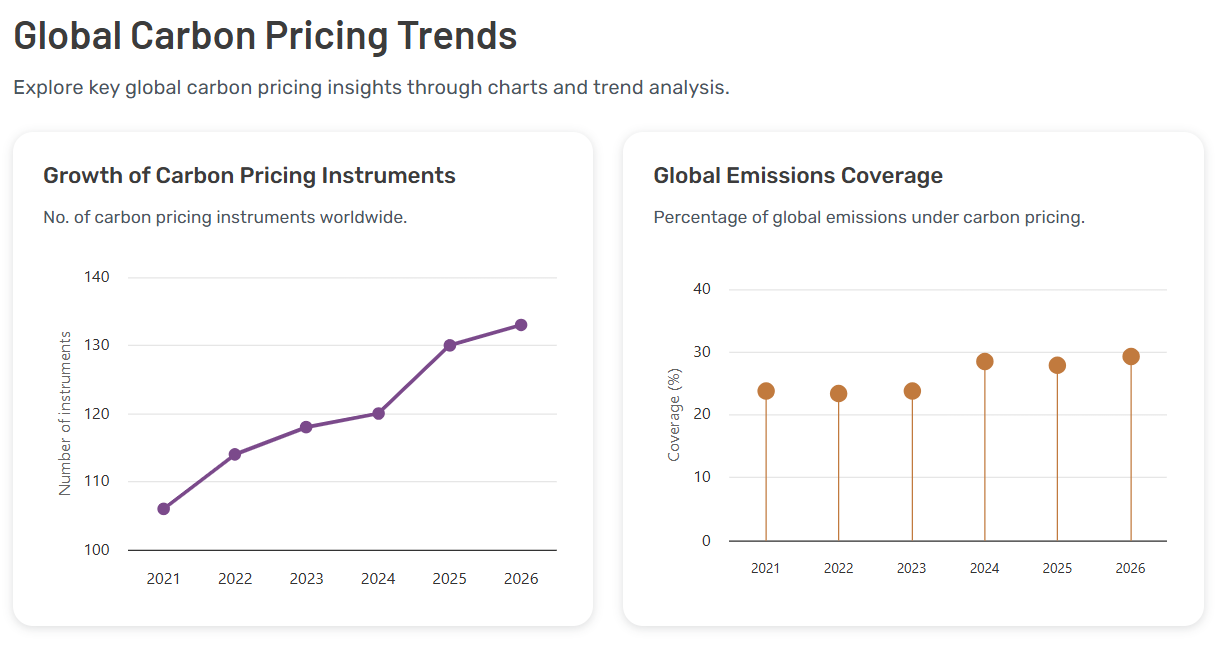Click the 2026 x-axis label under coverage chart

click(x=1131, y=568)
